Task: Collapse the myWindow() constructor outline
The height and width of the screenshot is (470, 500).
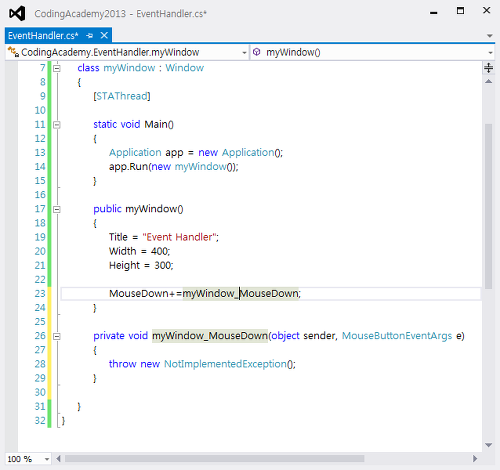Action: (57, 209)
